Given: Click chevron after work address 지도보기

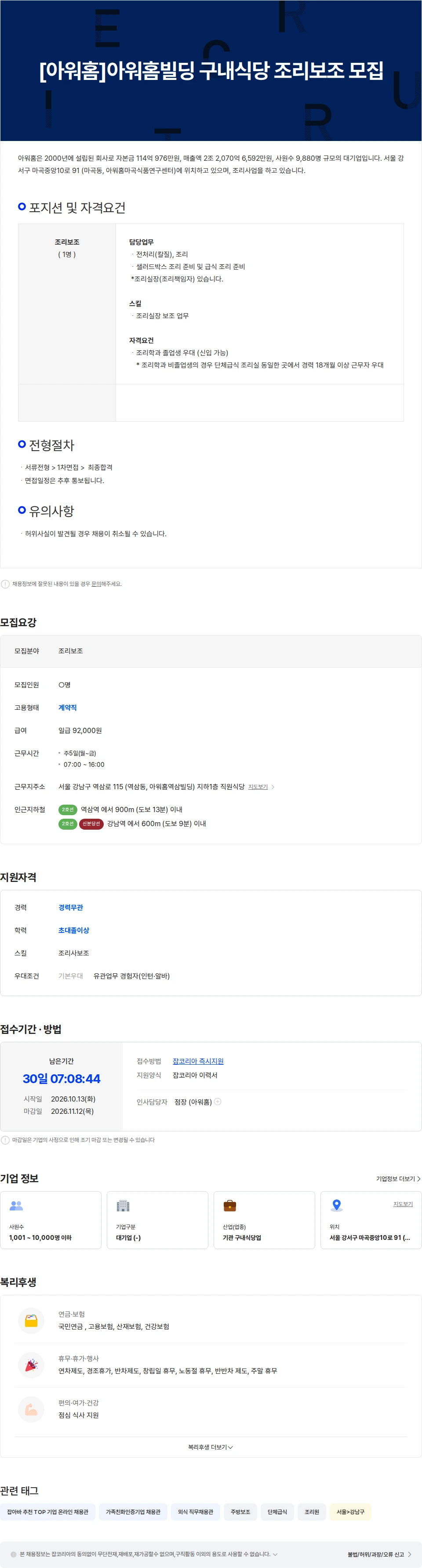Looking at the screenshot, I should pos(273,787).
